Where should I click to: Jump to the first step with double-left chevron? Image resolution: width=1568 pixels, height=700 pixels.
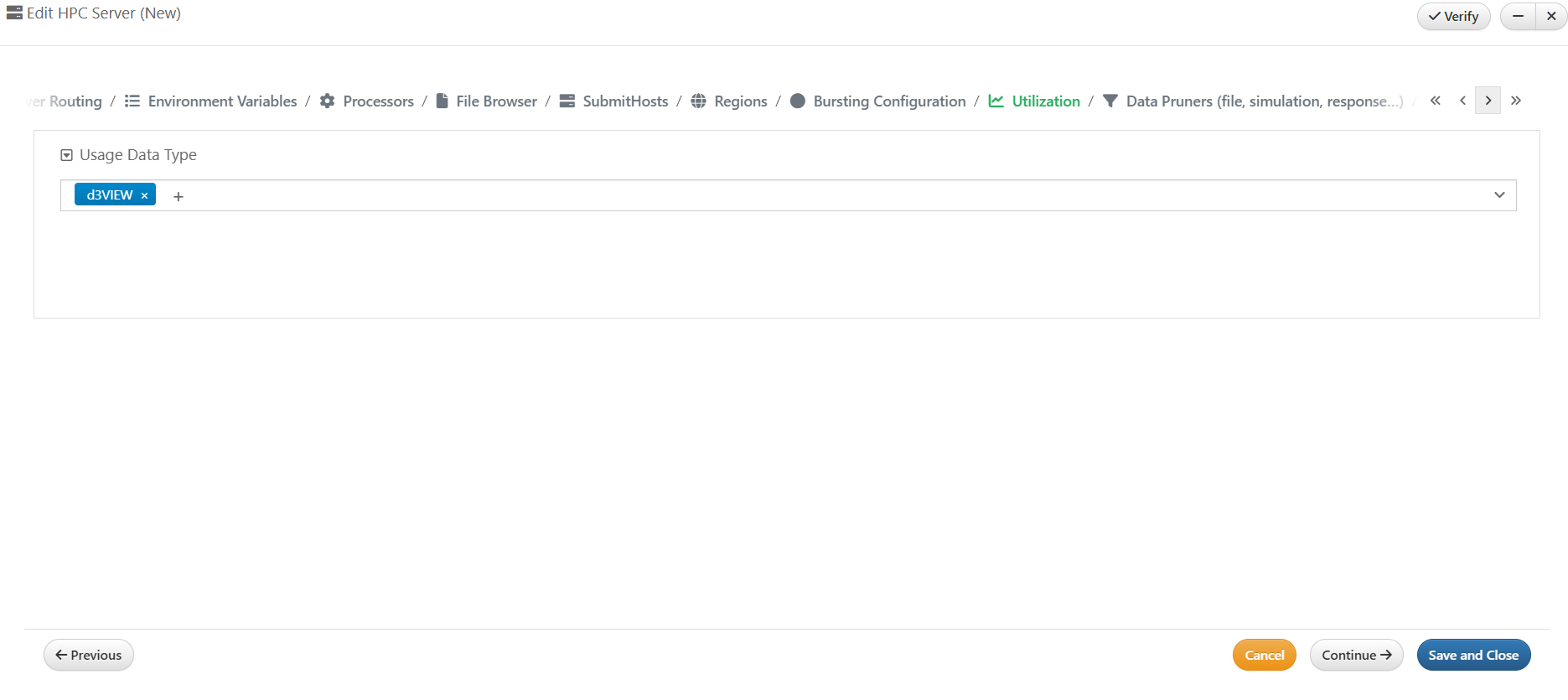pos(1436,101)
